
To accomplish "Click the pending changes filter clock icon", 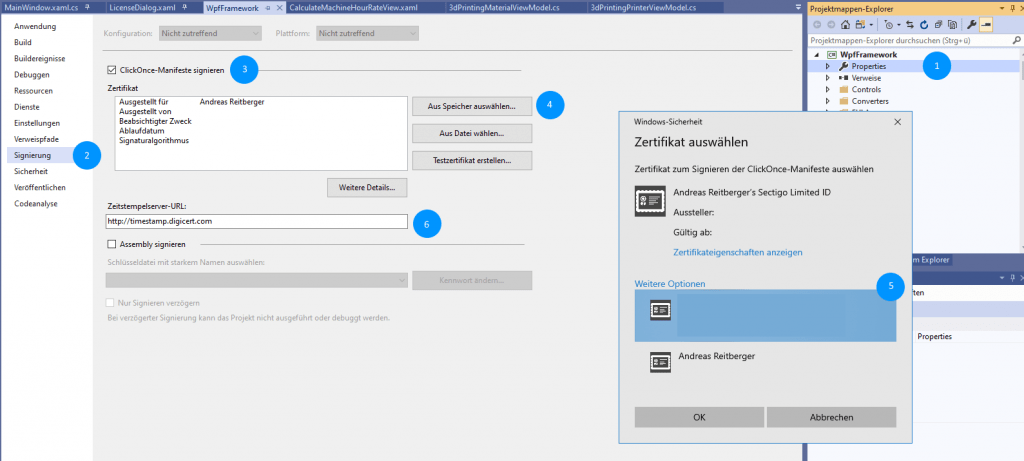I will [889, 24].
